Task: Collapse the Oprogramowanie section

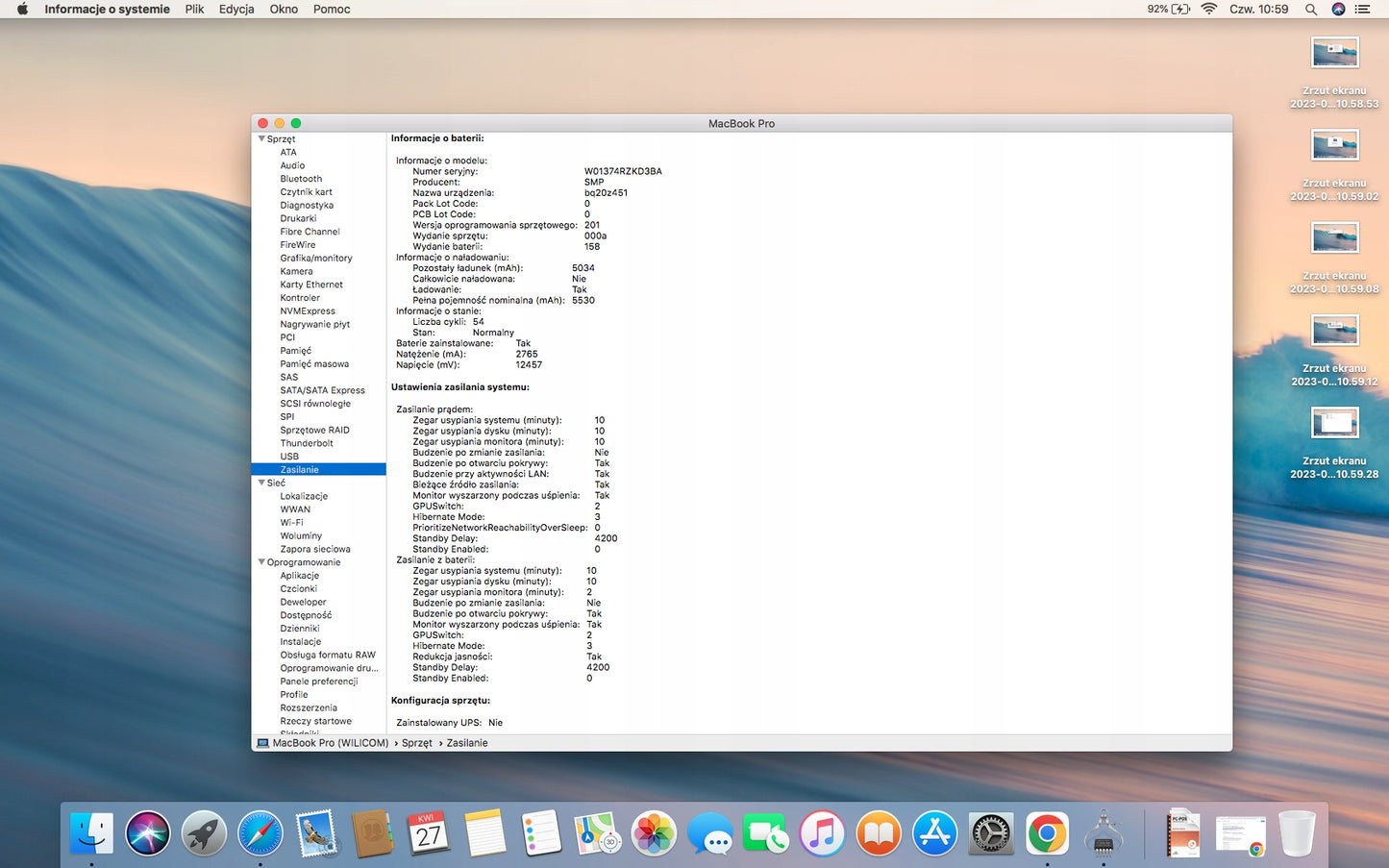Action: tap(261, 562)
